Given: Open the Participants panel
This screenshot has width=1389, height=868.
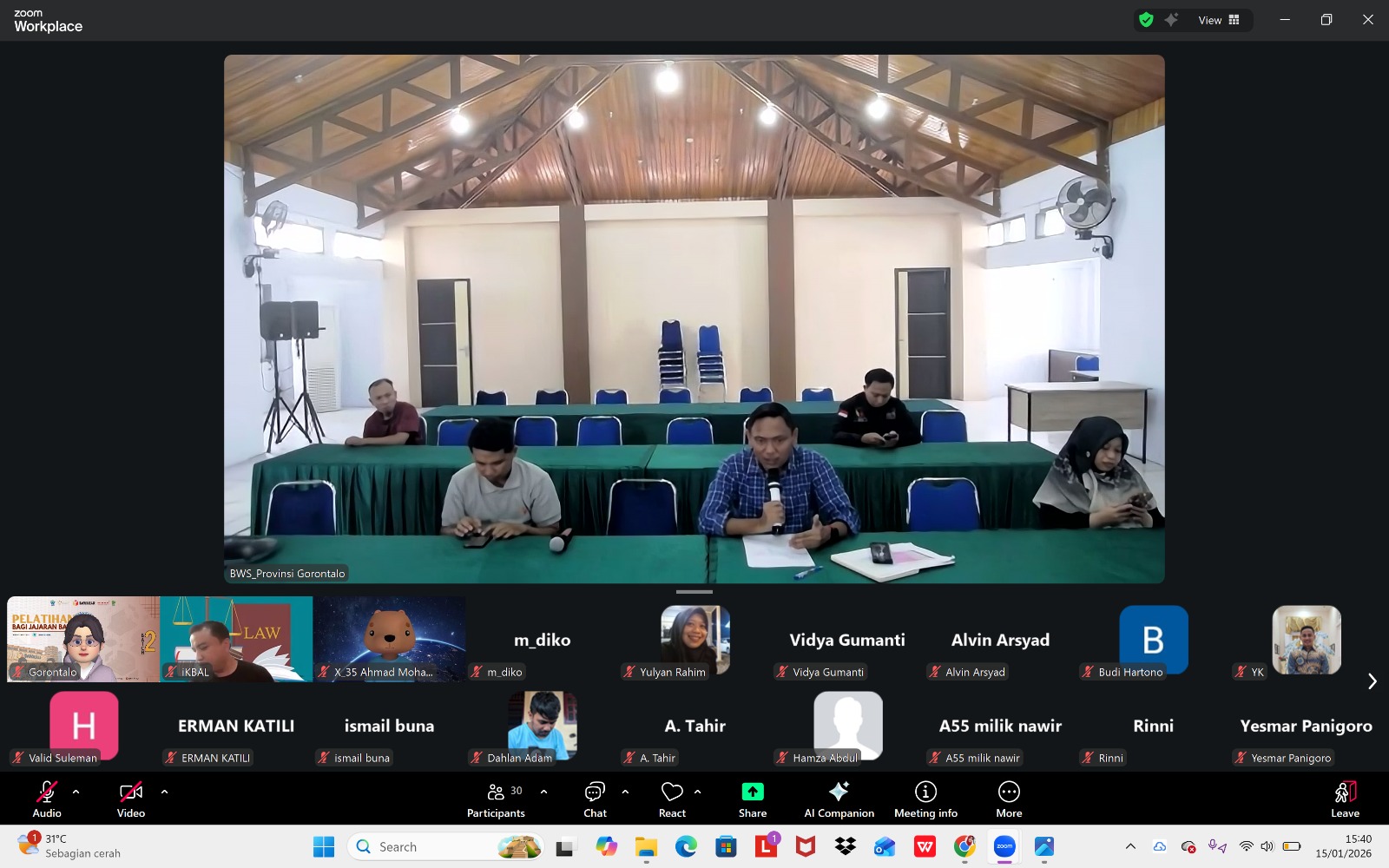Looking at the screenshot, I should (496, 799).
